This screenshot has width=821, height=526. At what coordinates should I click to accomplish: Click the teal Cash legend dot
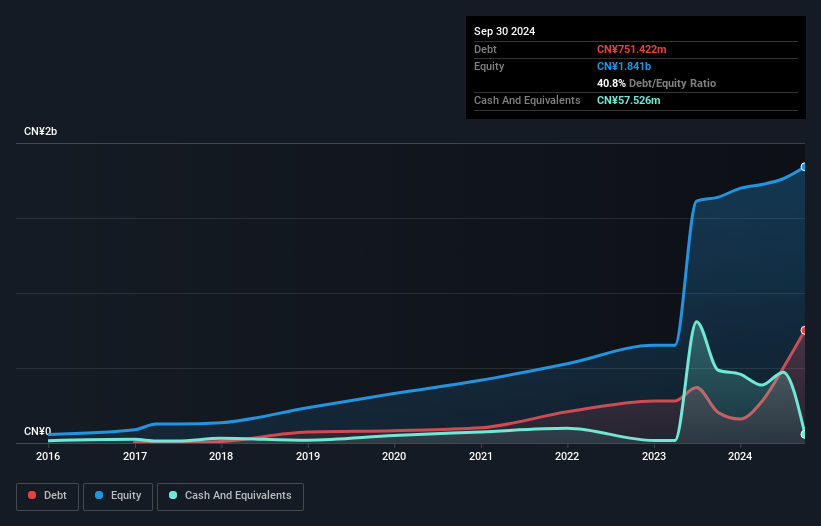[x=173, y=495]
